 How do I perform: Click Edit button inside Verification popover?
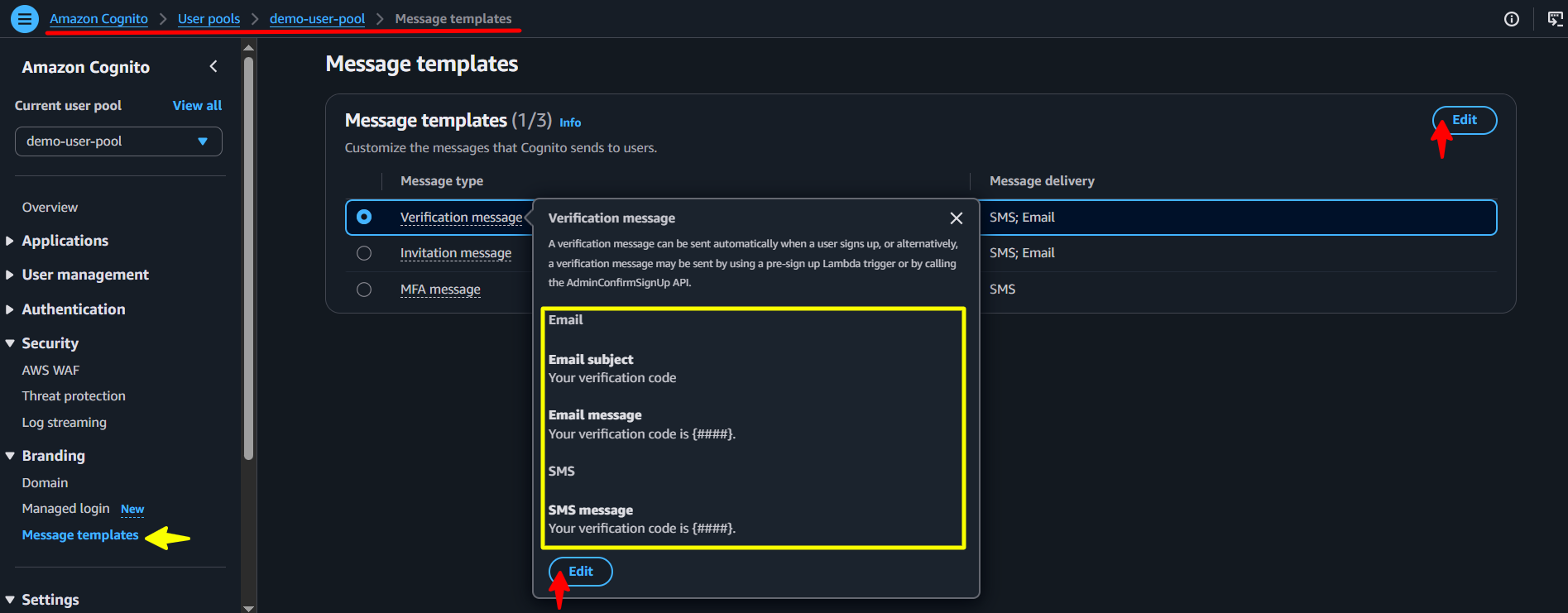coord(580,572)
